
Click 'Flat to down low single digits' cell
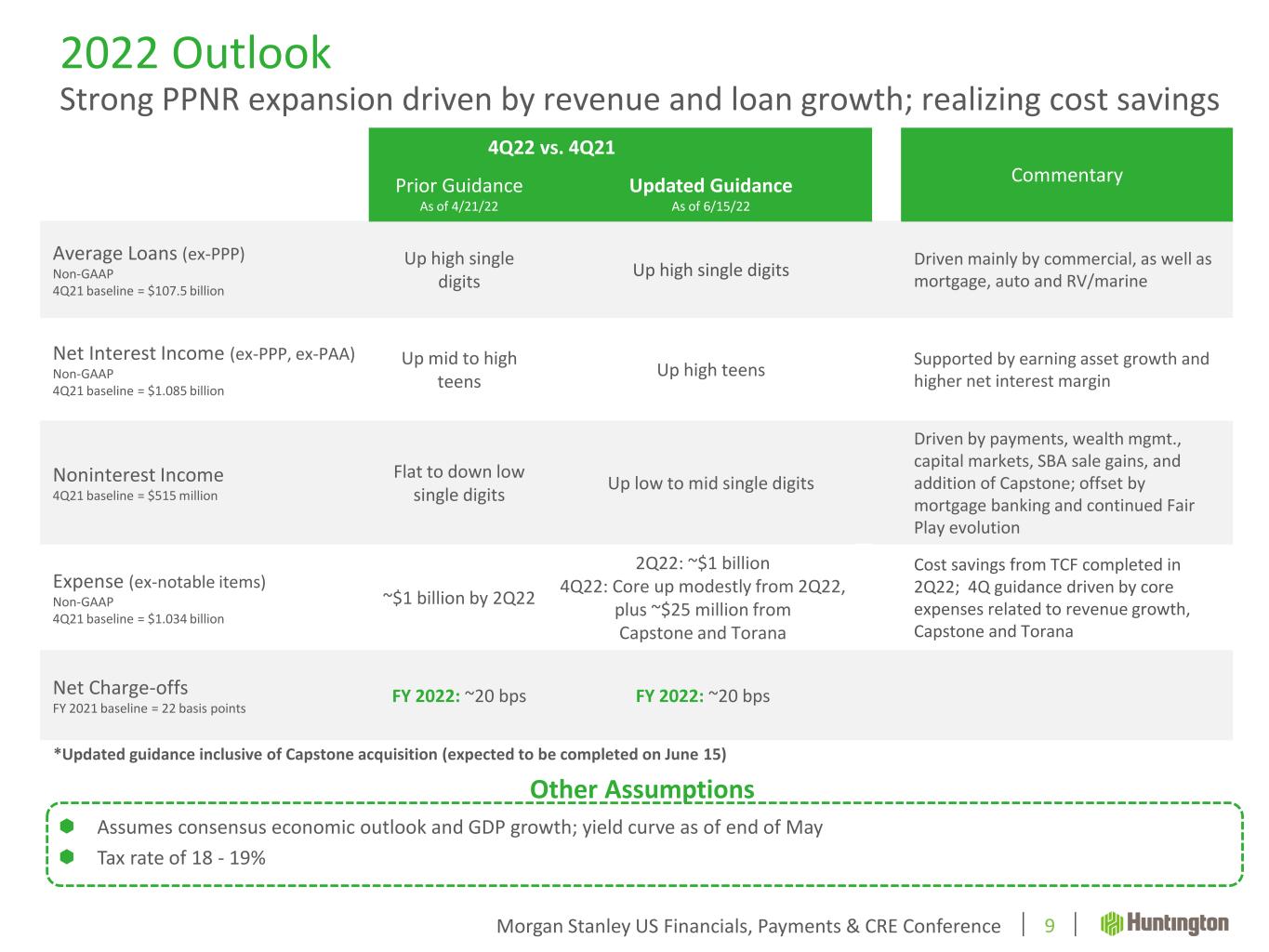coord(458,483)
